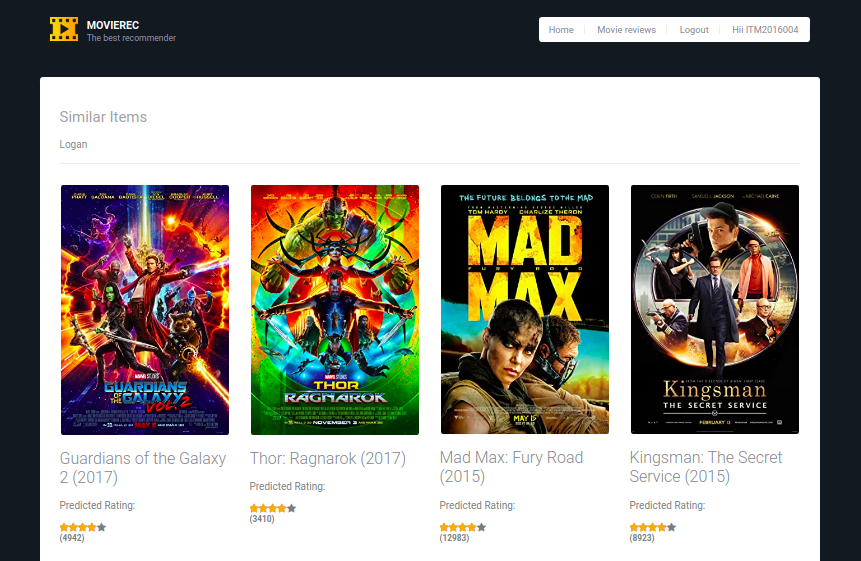Click the Similar Items heading
The image size is (861, 561).
(103, 117)
